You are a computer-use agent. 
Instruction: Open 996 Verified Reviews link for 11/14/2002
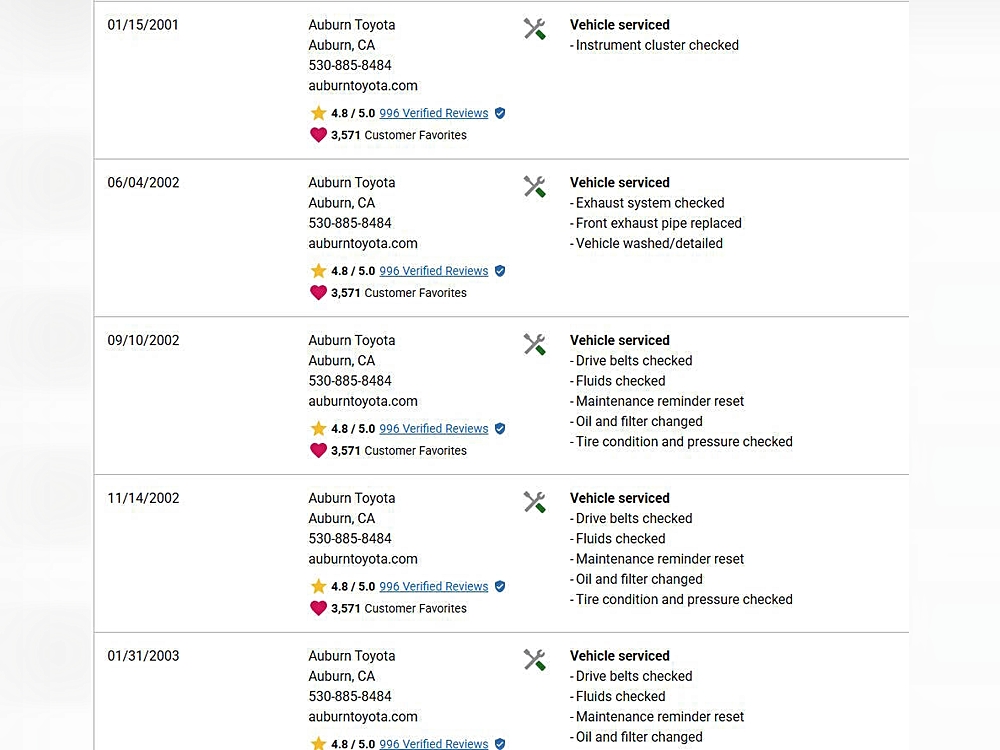434,587
